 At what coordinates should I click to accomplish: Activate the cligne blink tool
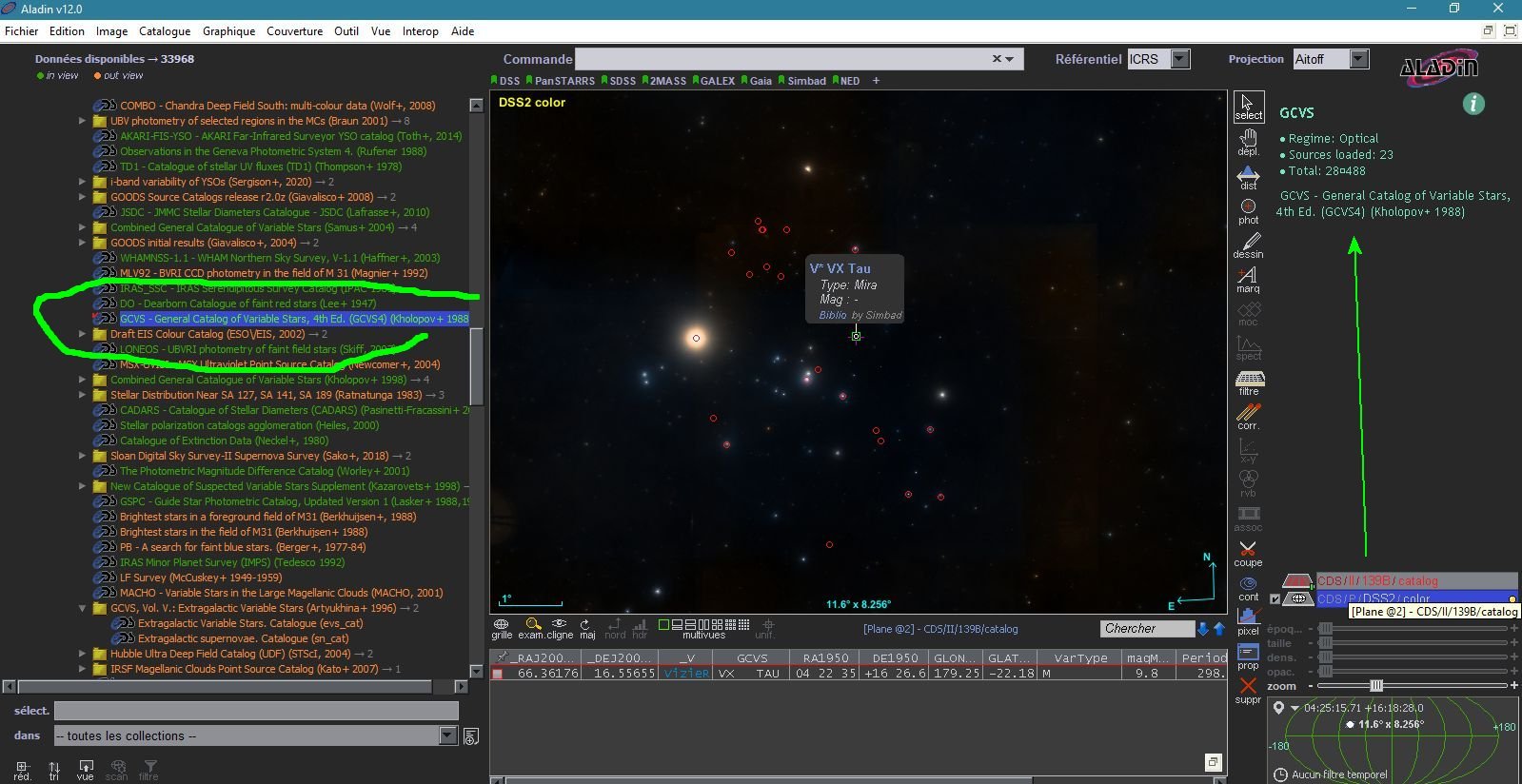(x=560, y=629)
